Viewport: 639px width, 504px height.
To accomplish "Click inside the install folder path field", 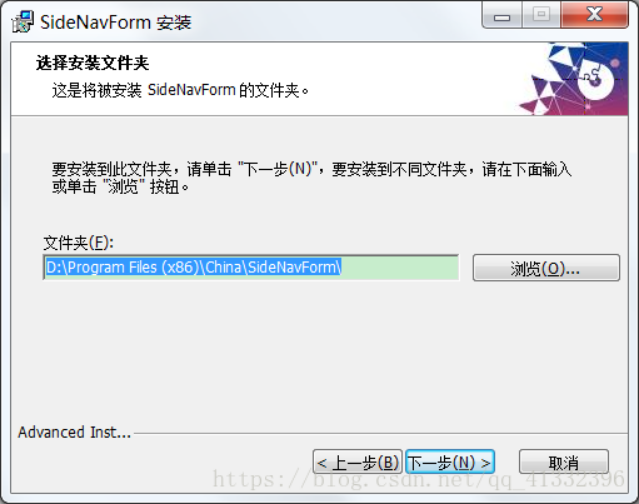I will click(251, 267).
